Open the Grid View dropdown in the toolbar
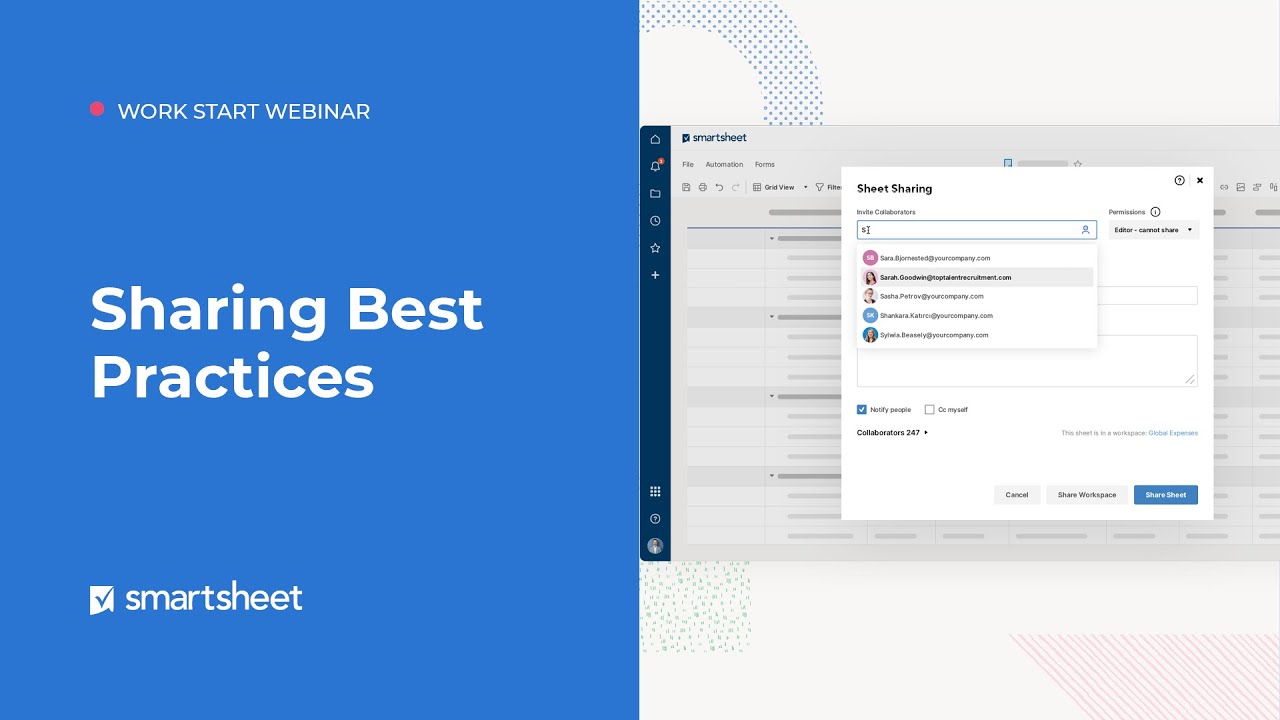This screenshot has width=1280, height=720. [x=780, y=187]
